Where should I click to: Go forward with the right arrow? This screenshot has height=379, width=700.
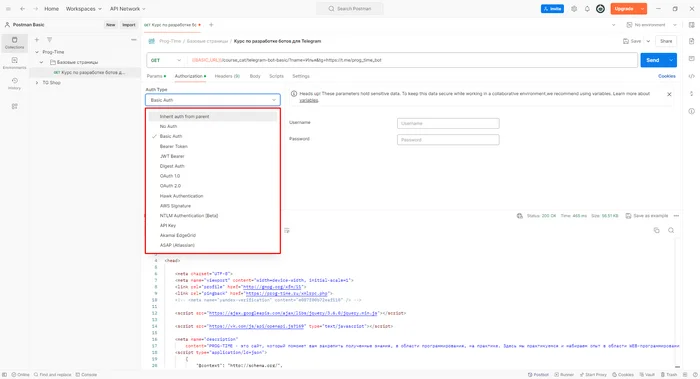35,9
